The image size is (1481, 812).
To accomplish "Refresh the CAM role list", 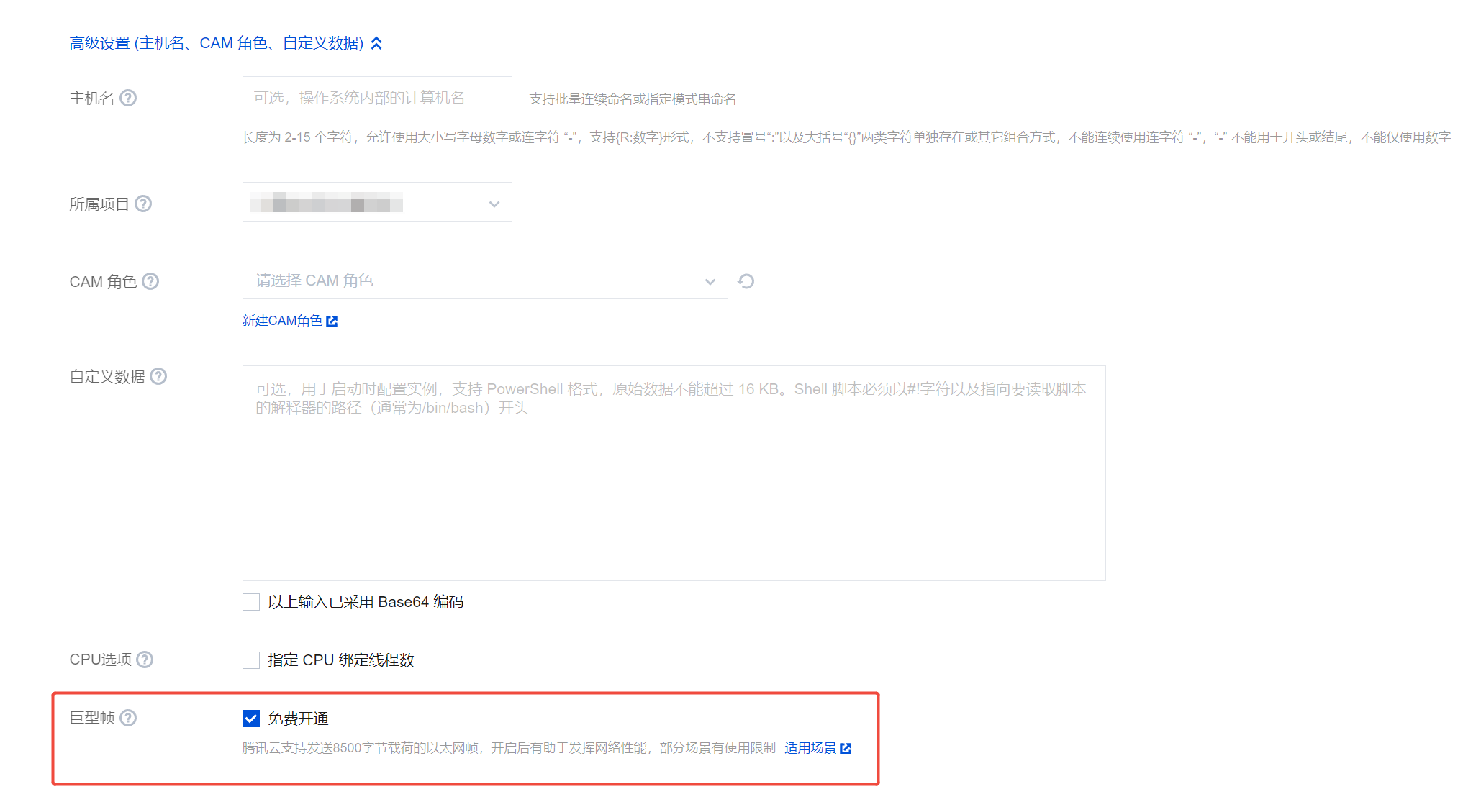I will pos(746,281).
